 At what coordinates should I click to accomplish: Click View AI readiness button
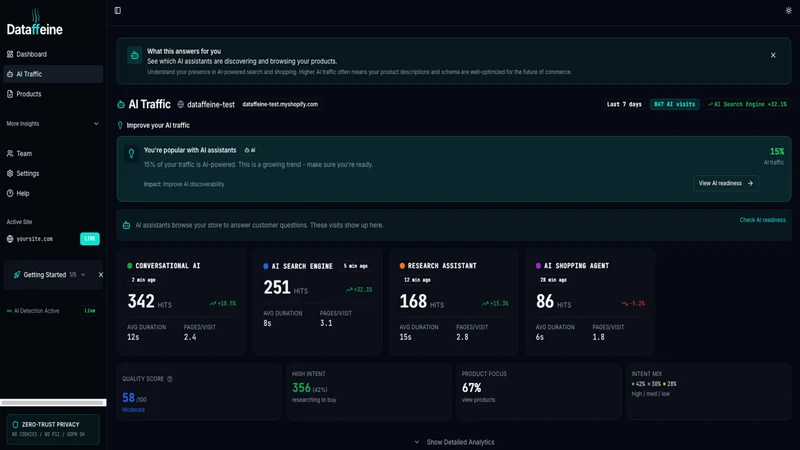coord(726,183)
